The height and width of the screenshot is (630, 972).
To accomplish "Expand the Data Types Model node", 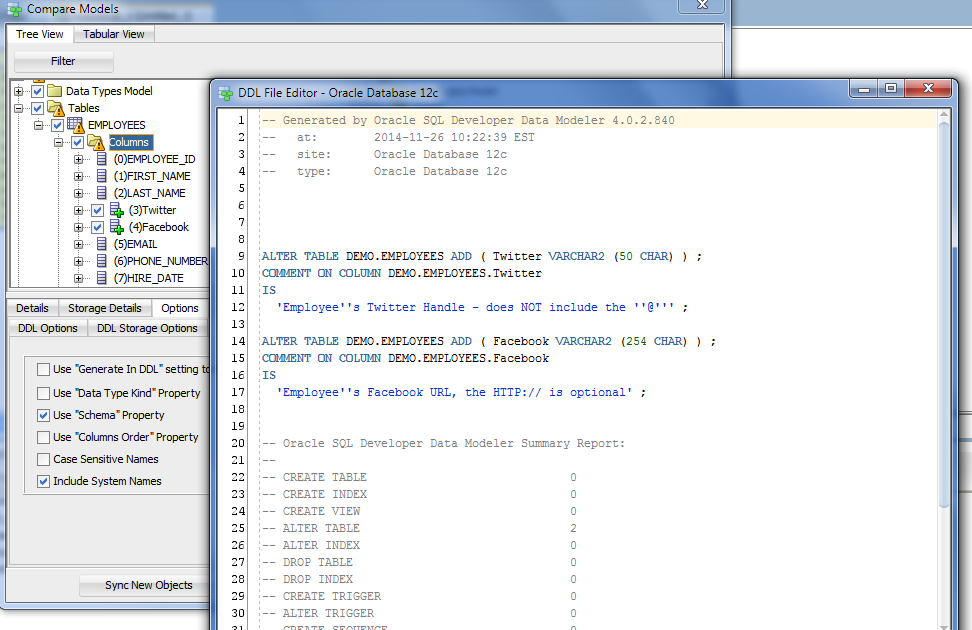I will [x=19, y=92].
